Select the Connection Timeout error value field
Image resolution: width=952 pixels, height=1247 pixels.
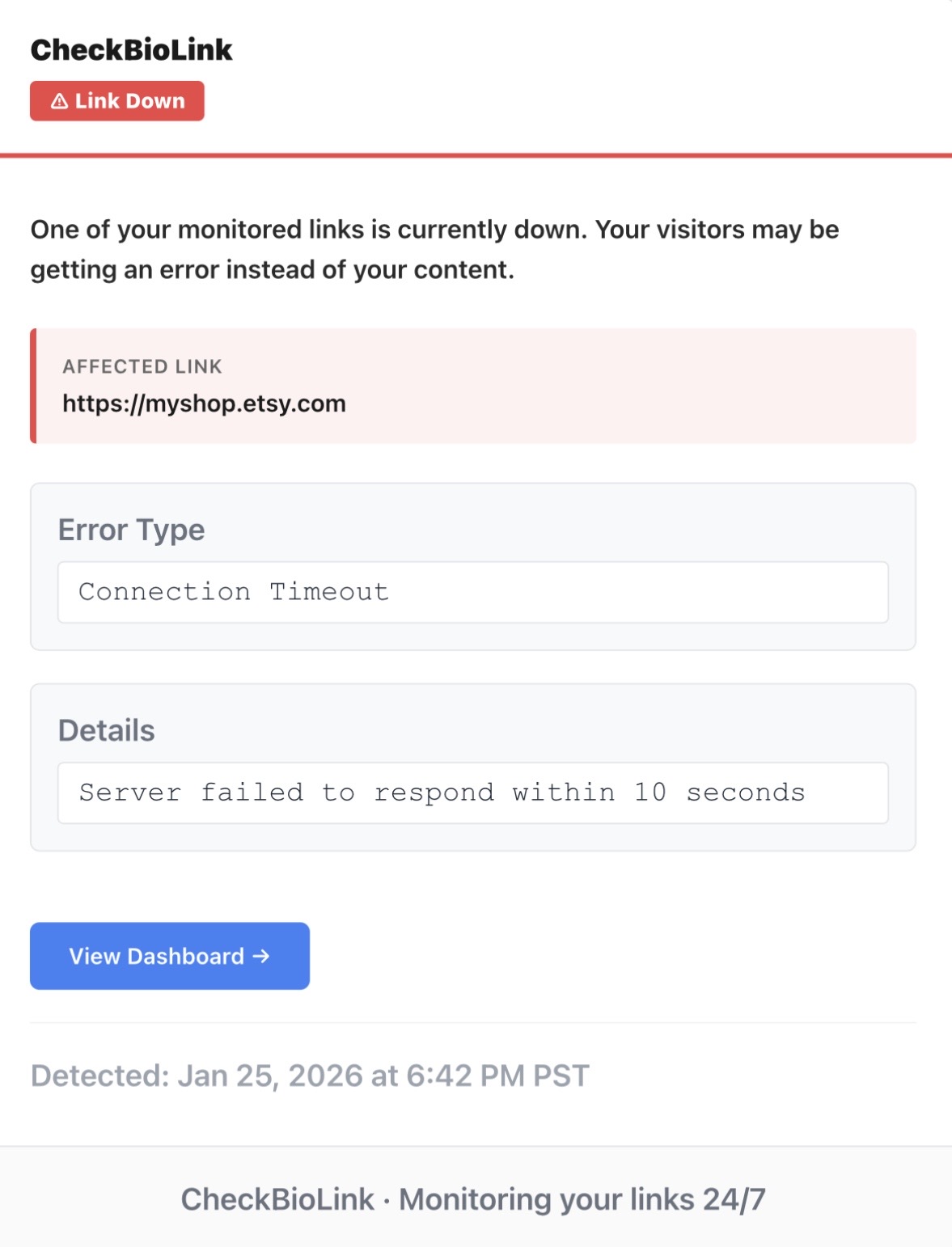[x=473, y=591]
